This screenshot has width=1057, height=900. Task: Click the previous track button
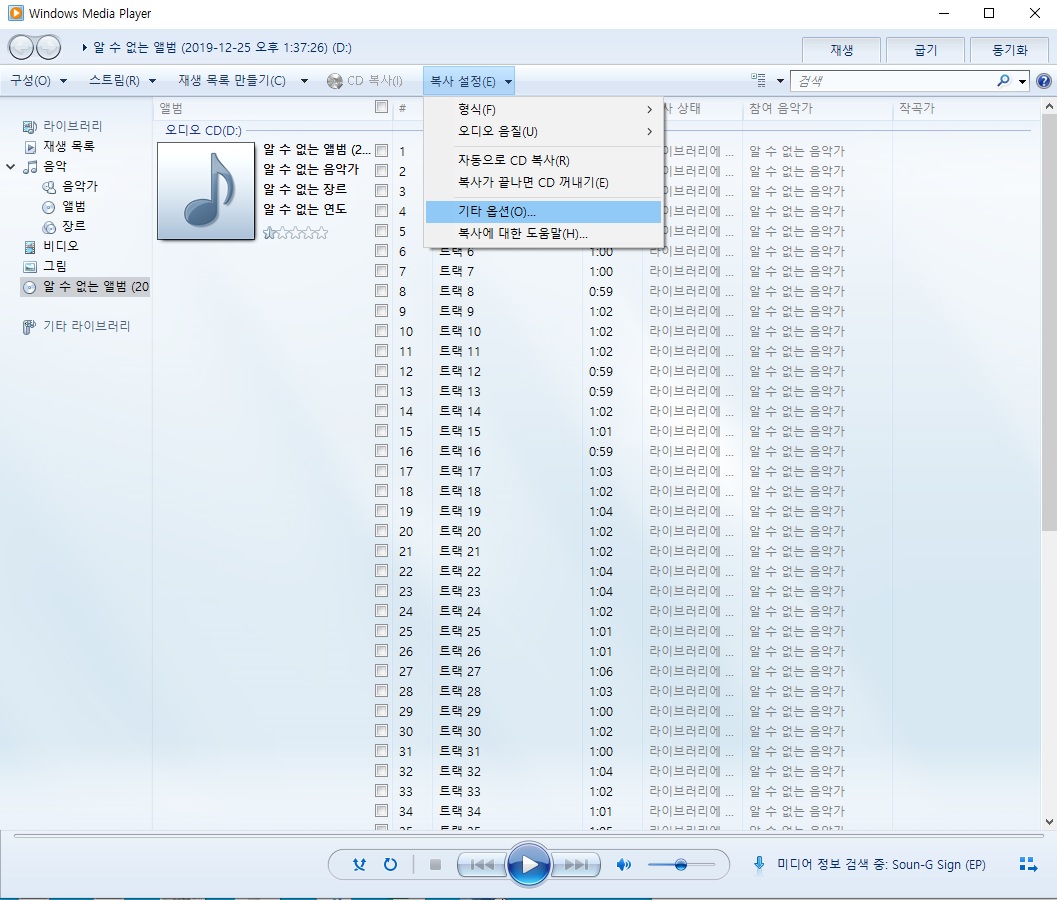[481, 864]
